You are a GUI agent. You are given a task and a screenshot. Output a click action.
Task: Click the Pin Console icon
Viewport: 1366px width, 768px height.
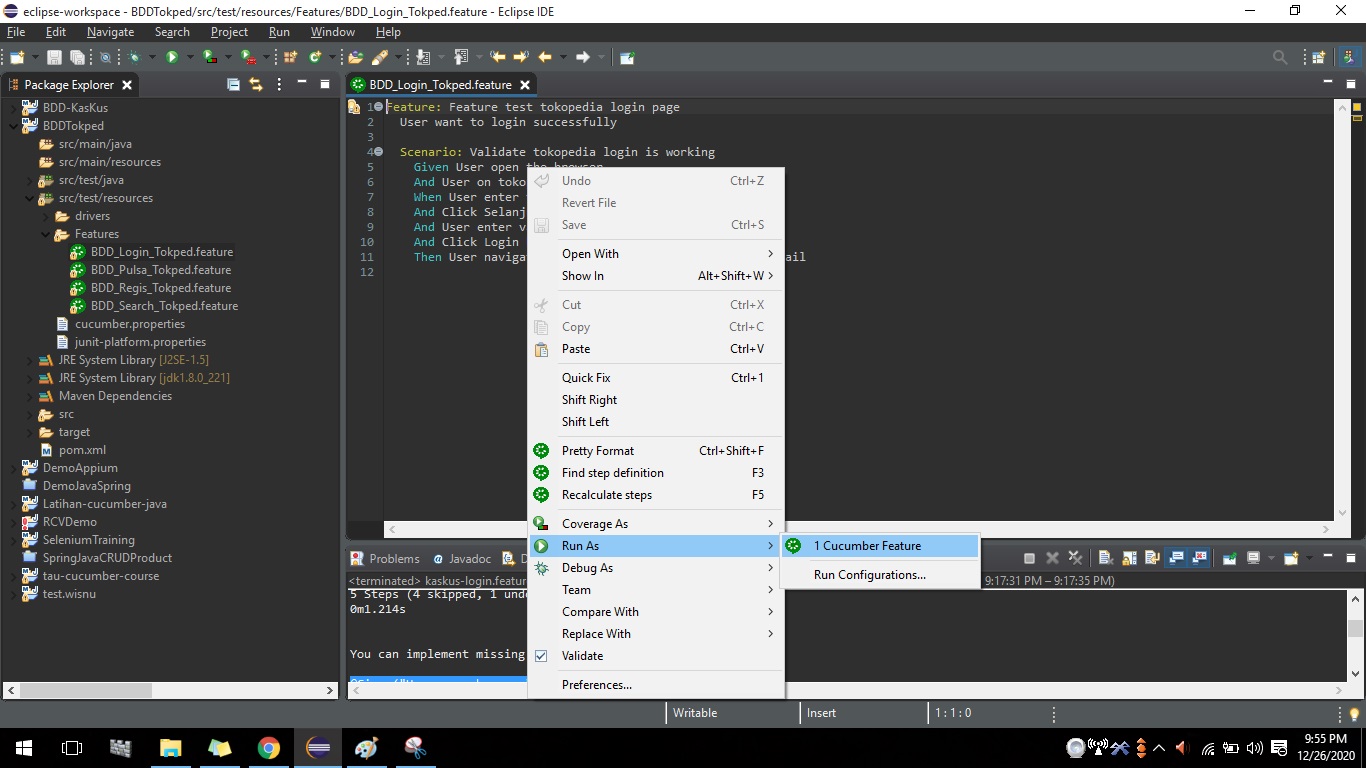click(1229, 558)
